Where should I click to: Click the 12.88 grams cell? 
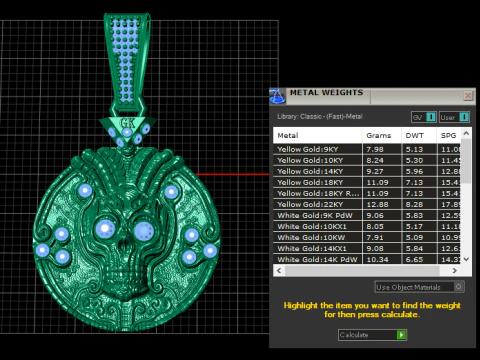pos(382,204)
